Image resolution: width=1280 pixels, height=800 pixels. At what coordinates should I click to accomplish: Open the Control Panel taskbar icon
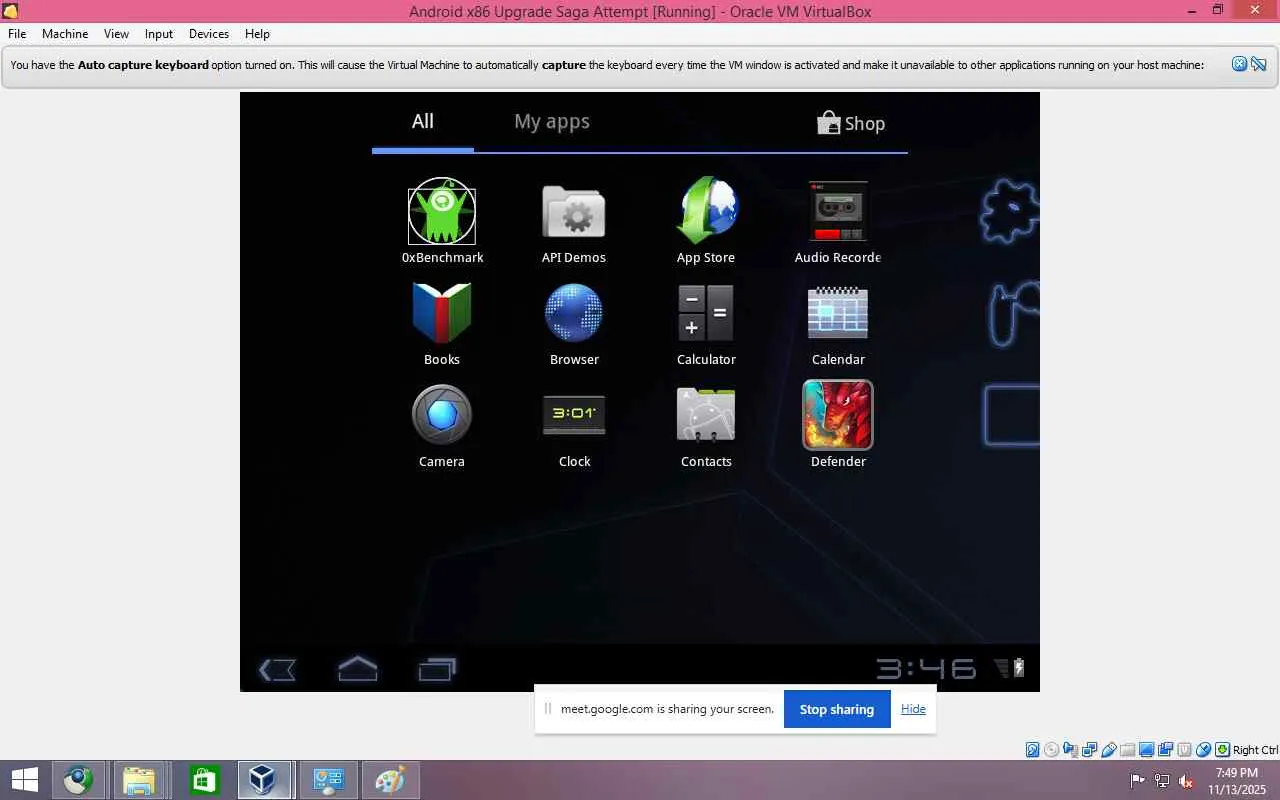(327, 780)
